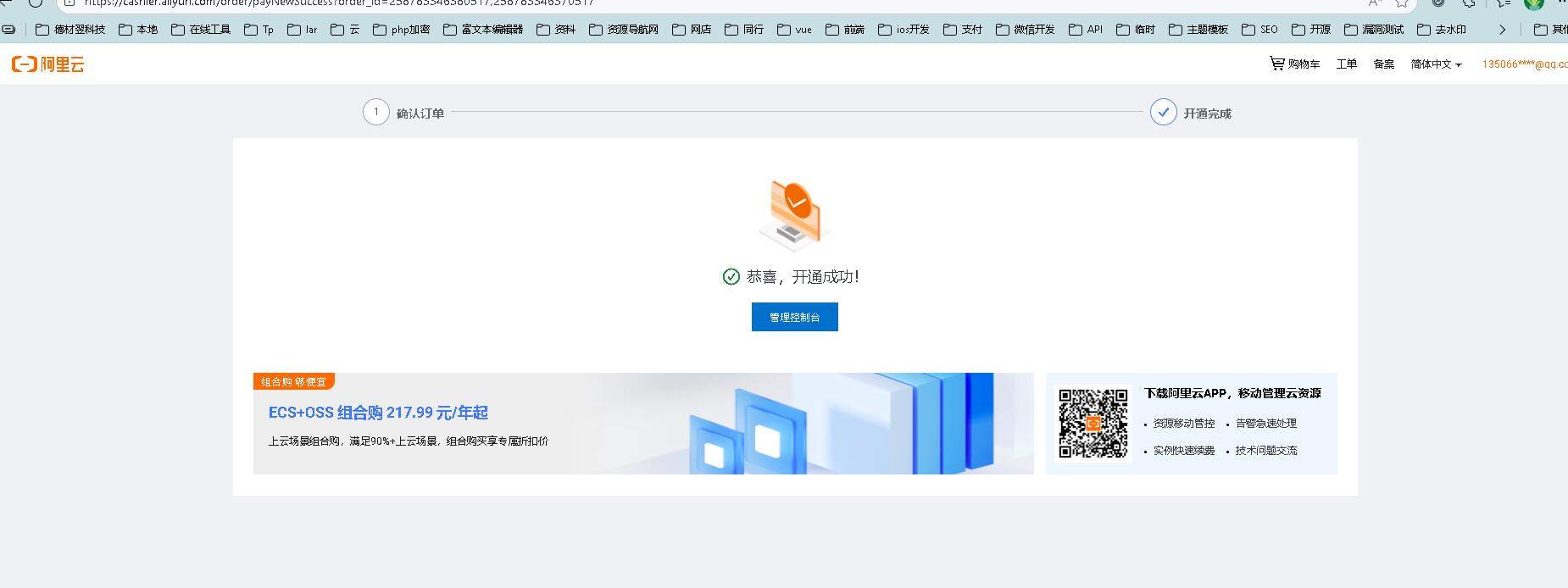Click the 管理控制台 button
Image resolution: width=1568 pixels, height=588 pixels.
pos(794,317)
